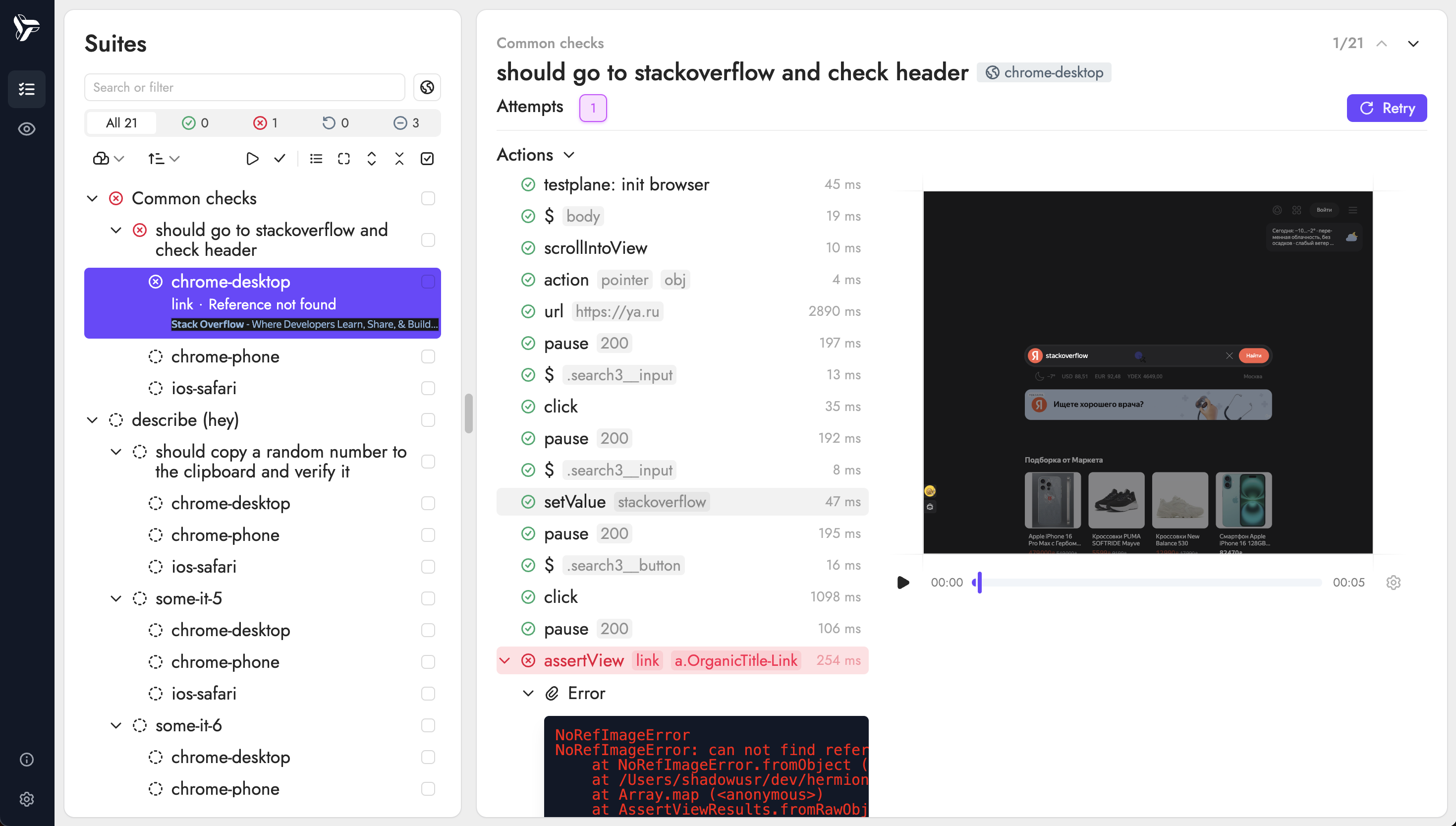Screen dimensions: 1456x826
Task: Click the run tests play icon in the toolbar
Action: click(252, 159)
